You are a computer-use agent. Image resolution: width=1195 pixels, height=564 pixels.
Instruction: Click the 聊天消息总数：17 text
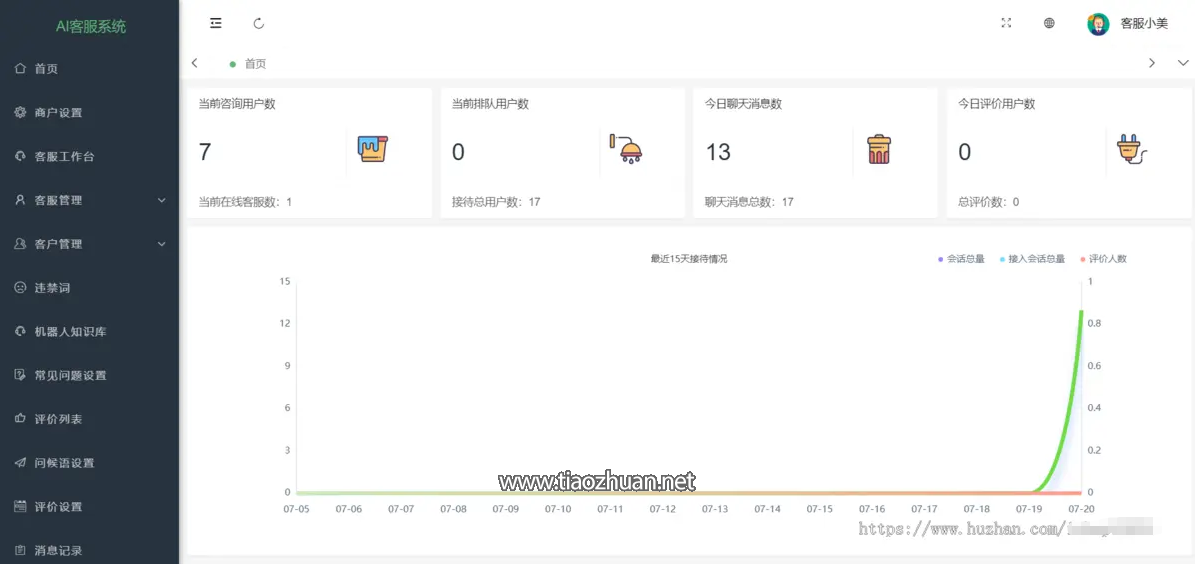coord(749,202)
